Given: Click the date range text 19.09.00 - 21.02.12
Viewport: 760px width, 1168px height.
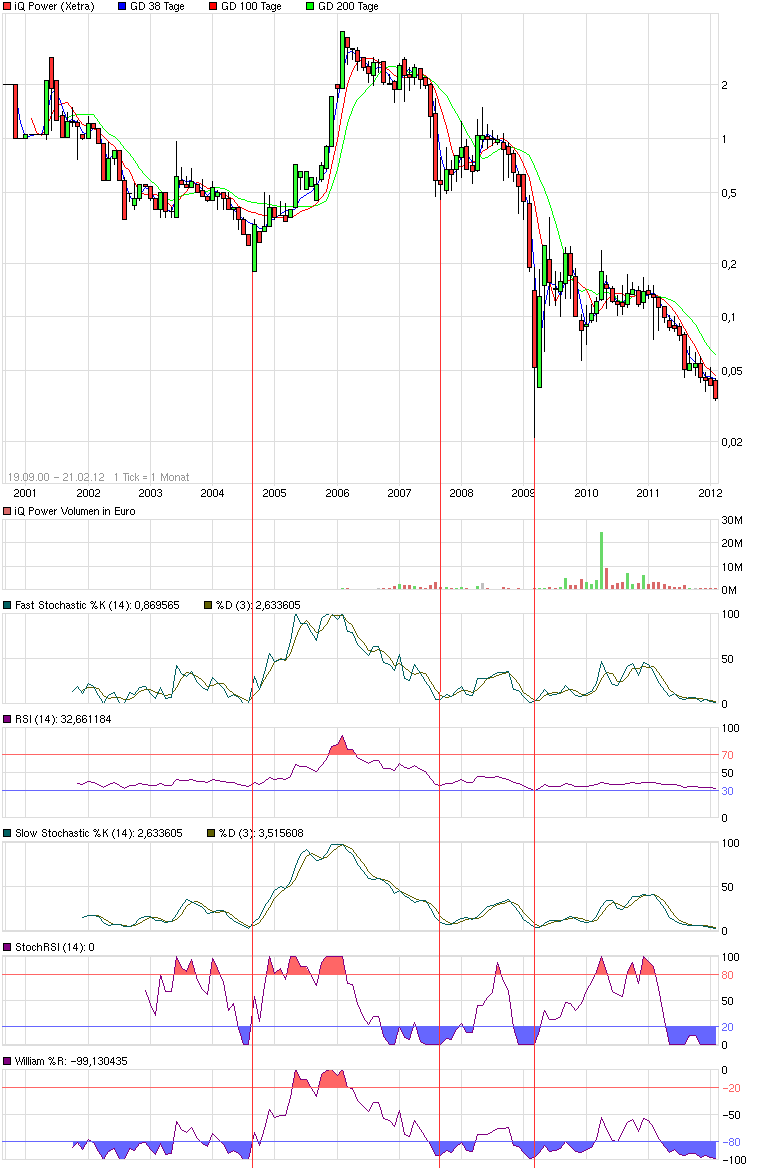Looking at the screenshot, I should coord(56,477).
